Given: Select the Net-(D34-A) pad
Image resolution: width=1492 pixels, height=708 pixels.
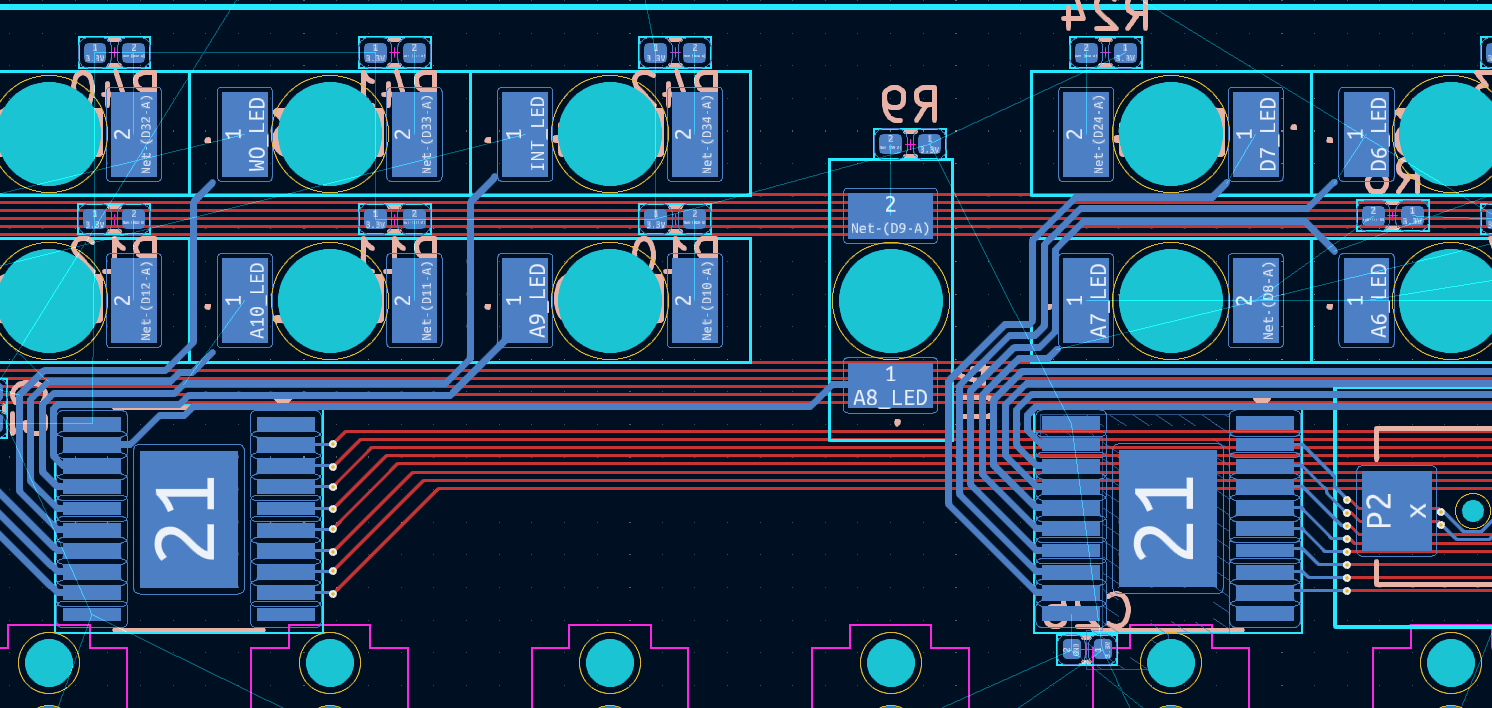Looking at the screenshot, I should (695, 134).
